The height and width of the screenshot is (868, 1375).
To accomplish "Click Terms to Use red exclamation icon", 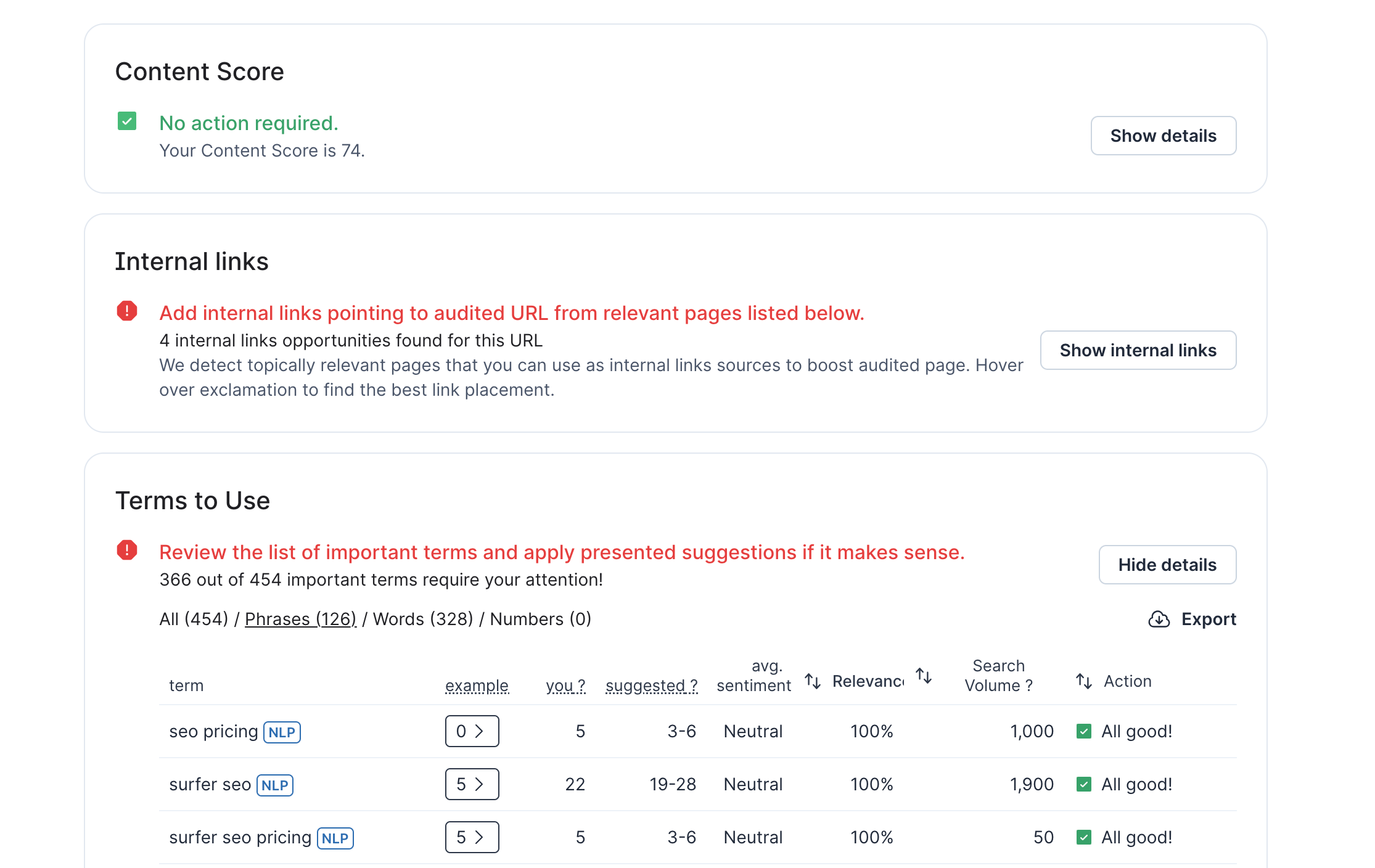I will pyautogui.click(x=127, y=550).
